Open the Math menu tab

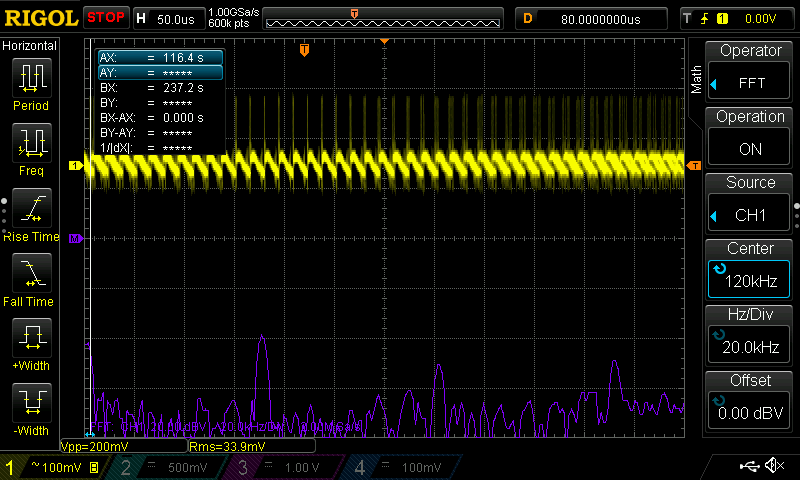pos(696,80)
